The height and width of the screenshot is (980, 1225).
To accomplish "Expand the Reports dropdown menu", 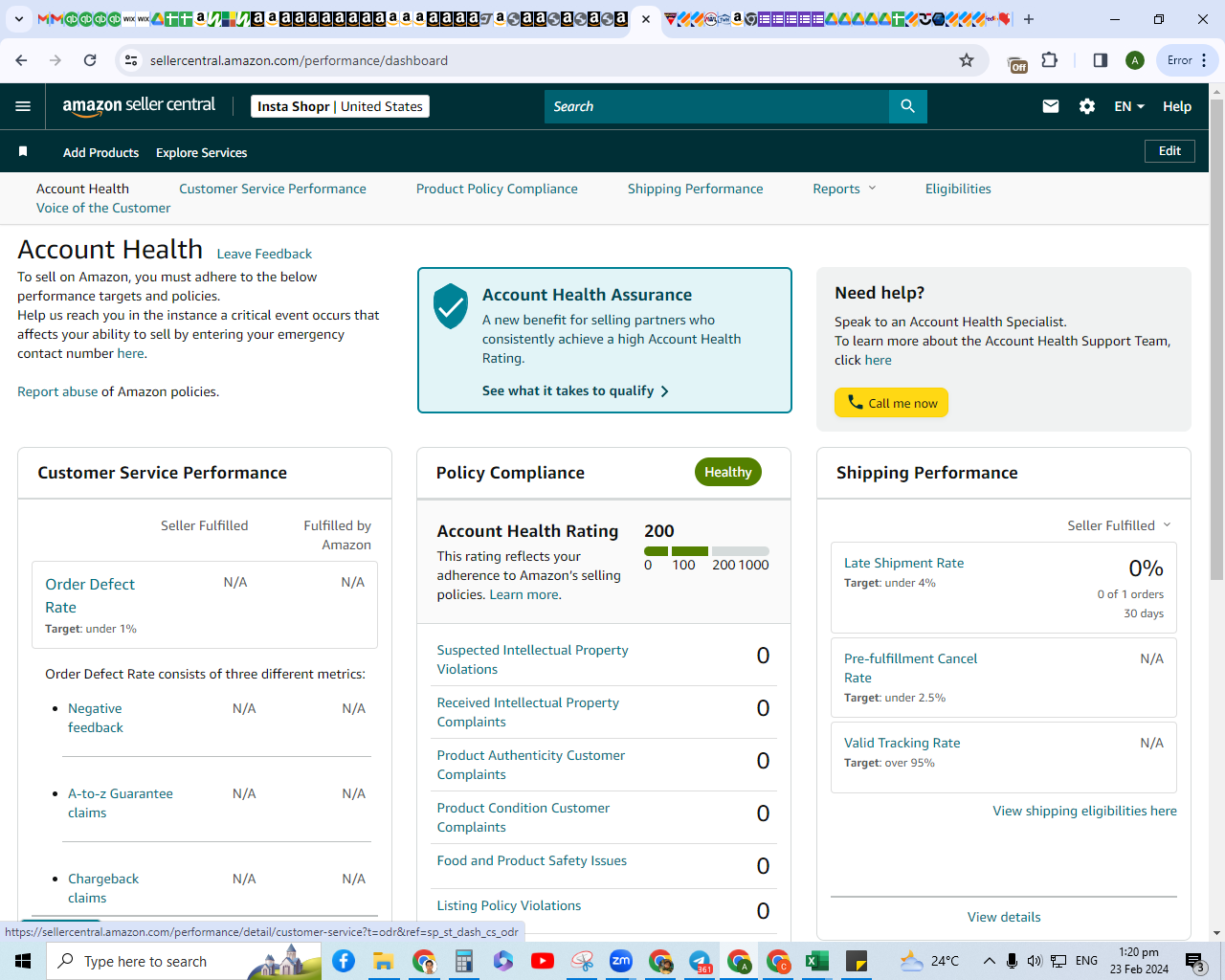I will click(844, 189).
